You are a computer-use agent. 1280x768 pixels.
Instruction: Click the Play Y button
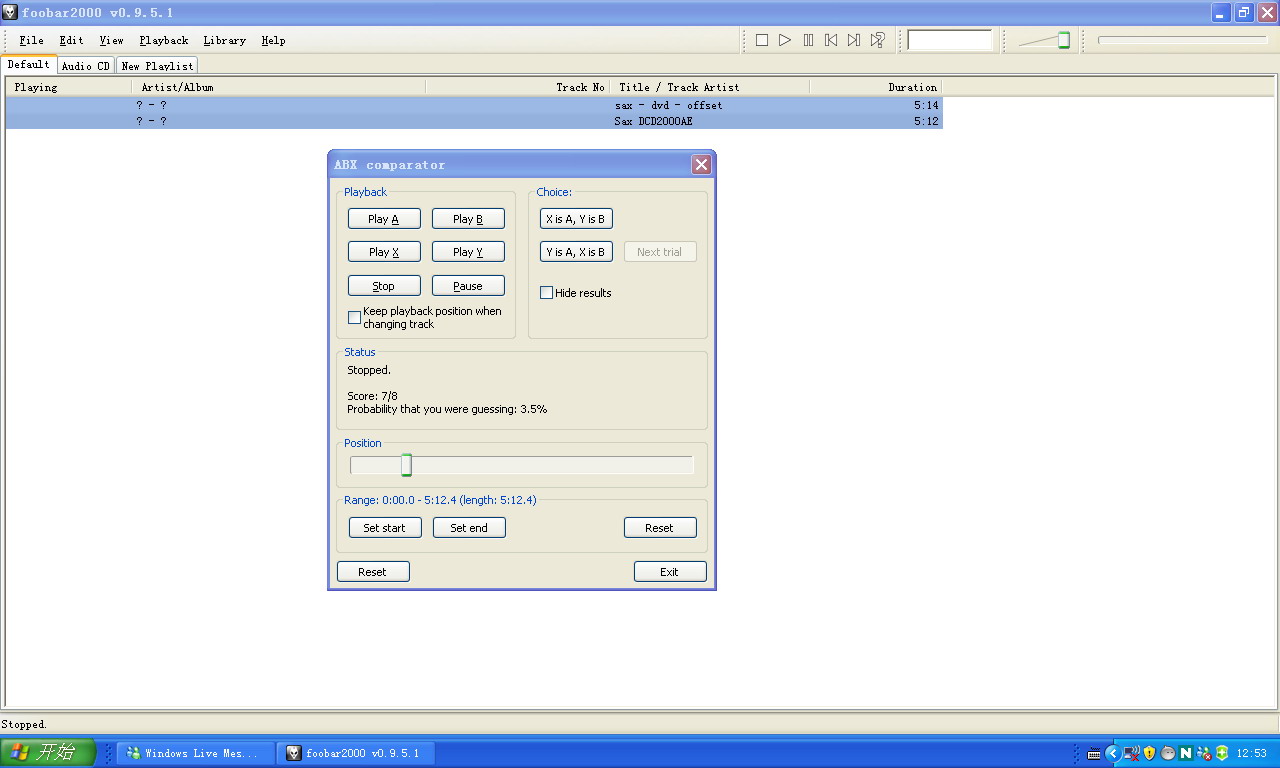pyautogui.click(x=468, y=252)
